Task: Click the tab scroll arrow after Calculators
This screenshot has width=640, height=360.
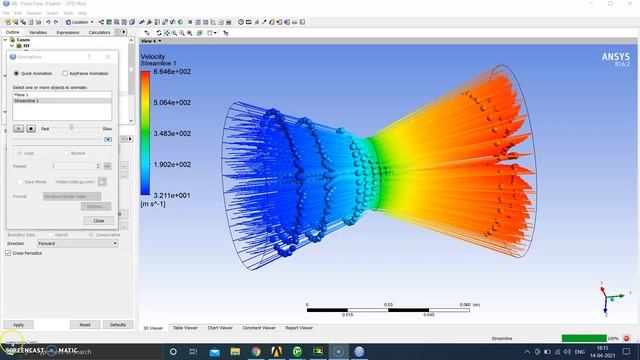Action: click(x=124, y=32)
